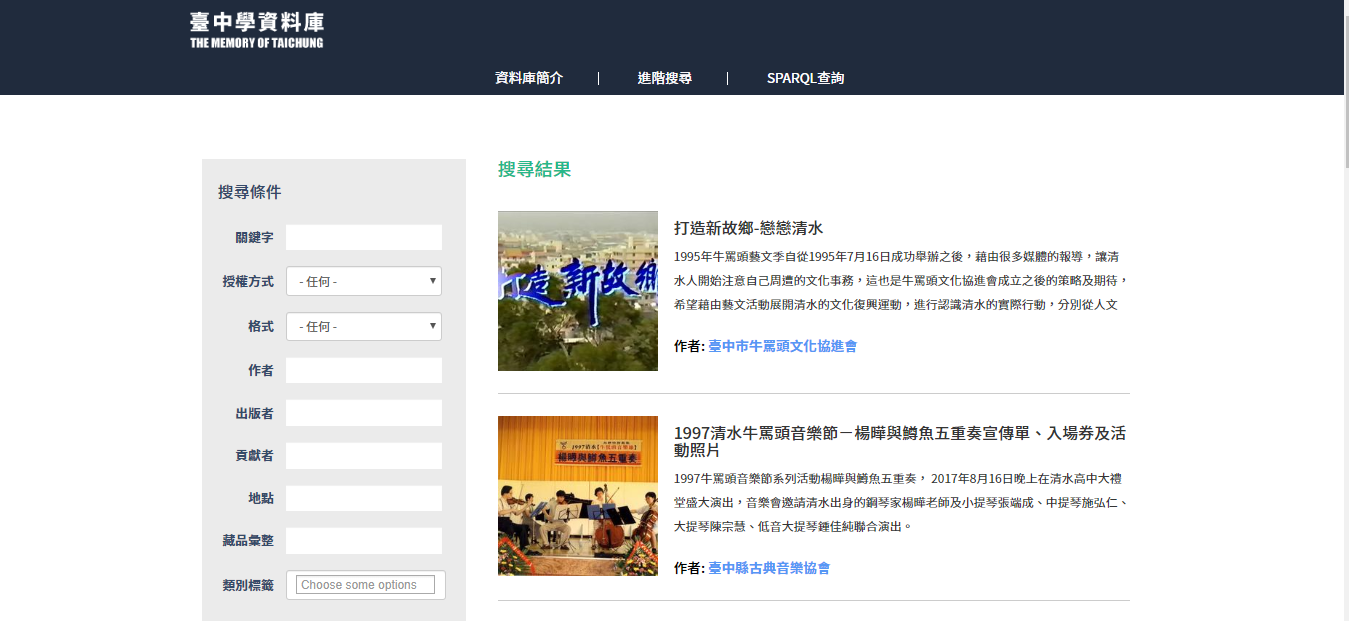Open the 楊暉與鱒魚五重奏 concert photo thumbnail

click(578, 496)
